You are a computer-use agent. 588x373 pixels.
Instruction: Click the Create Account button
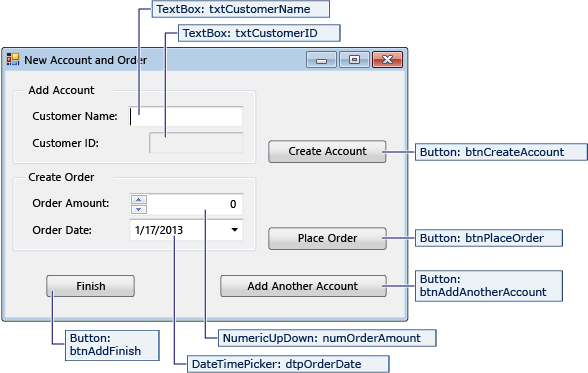pyautogui.click(x=327, y=151)
